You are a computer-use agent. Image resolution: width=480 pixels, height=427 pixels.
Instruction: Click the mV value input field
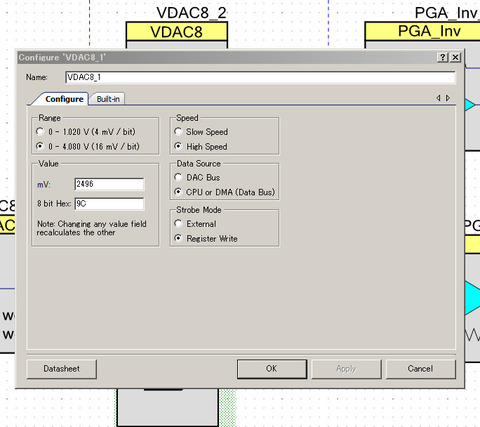click(x=109, y=184)
